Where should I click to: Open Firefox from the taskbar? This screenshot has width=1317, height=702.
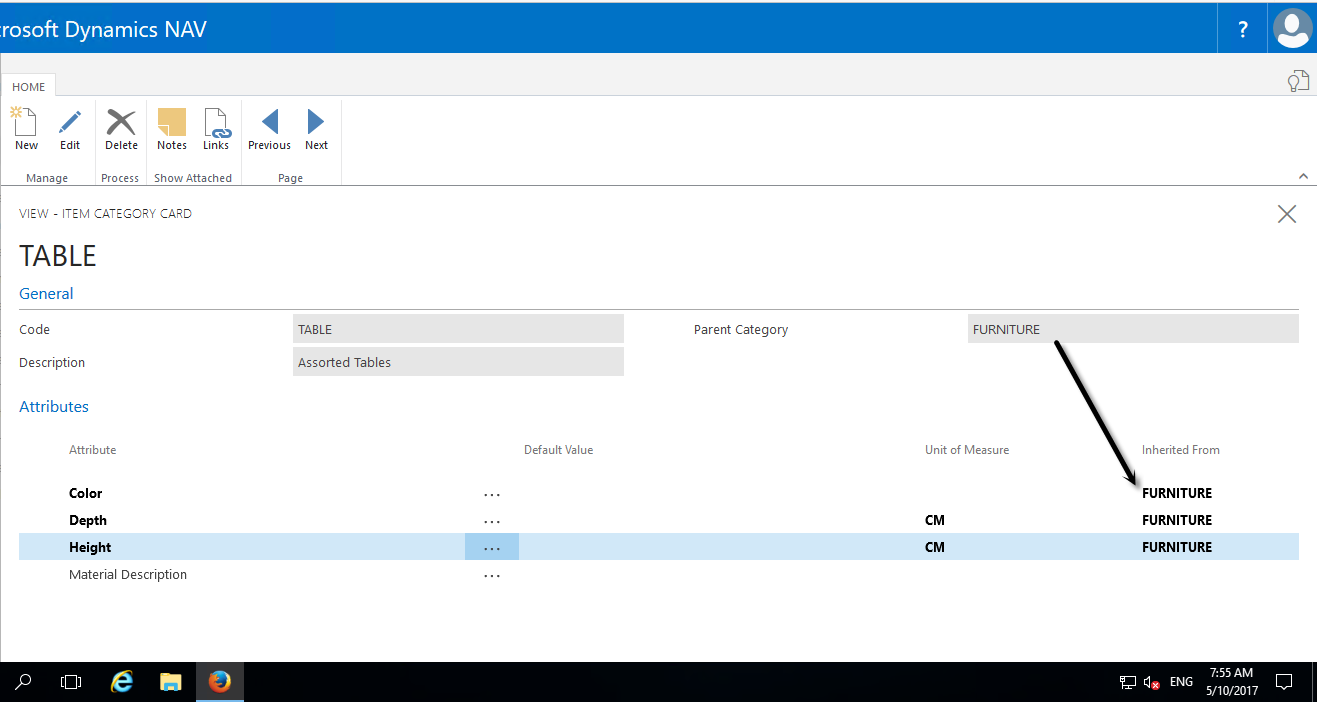coord(220,682)
